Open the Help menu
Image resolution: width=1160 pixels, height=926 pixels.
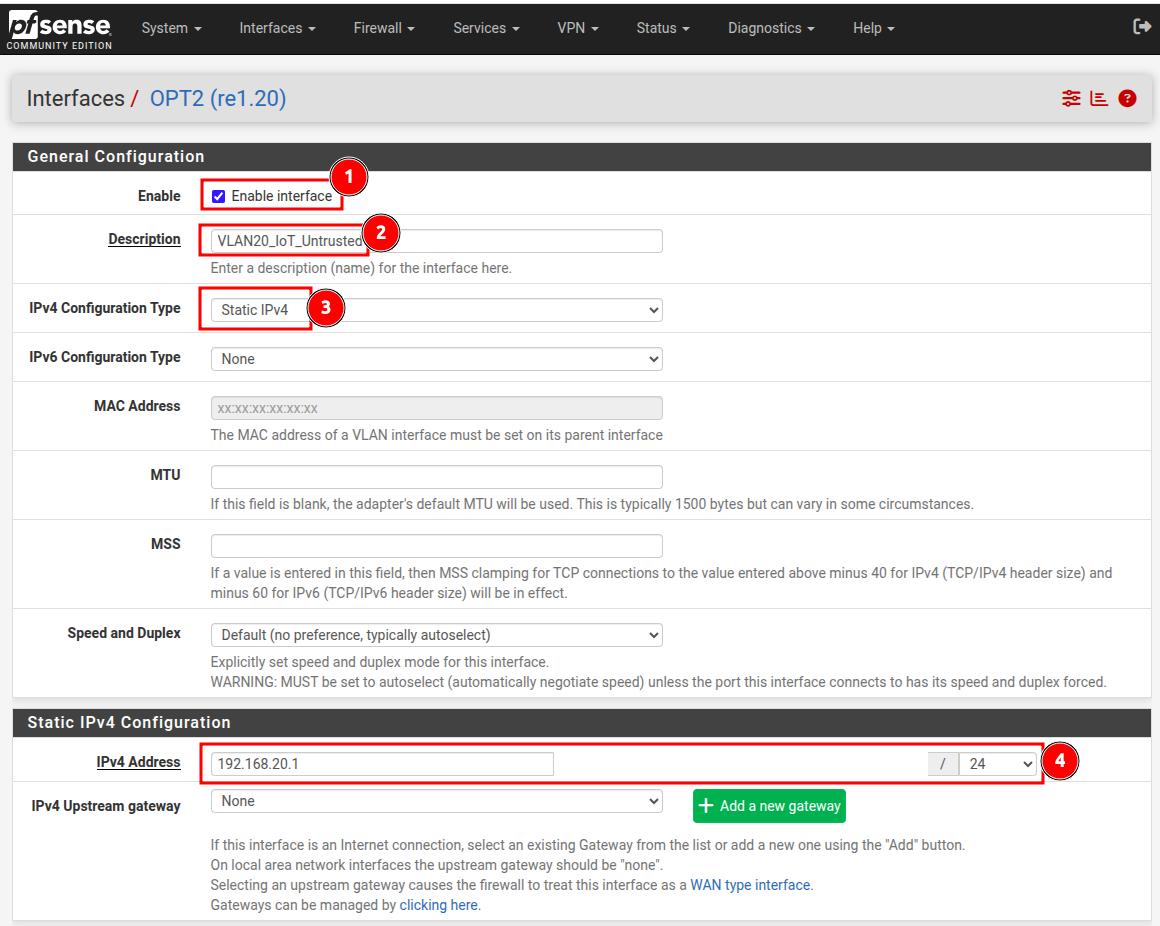pyautogui.click(x=874, y=28)
